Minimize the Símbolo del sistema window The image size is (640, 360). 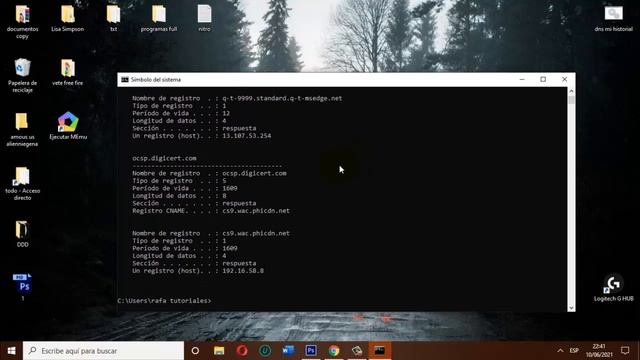(x=522, y=79)
